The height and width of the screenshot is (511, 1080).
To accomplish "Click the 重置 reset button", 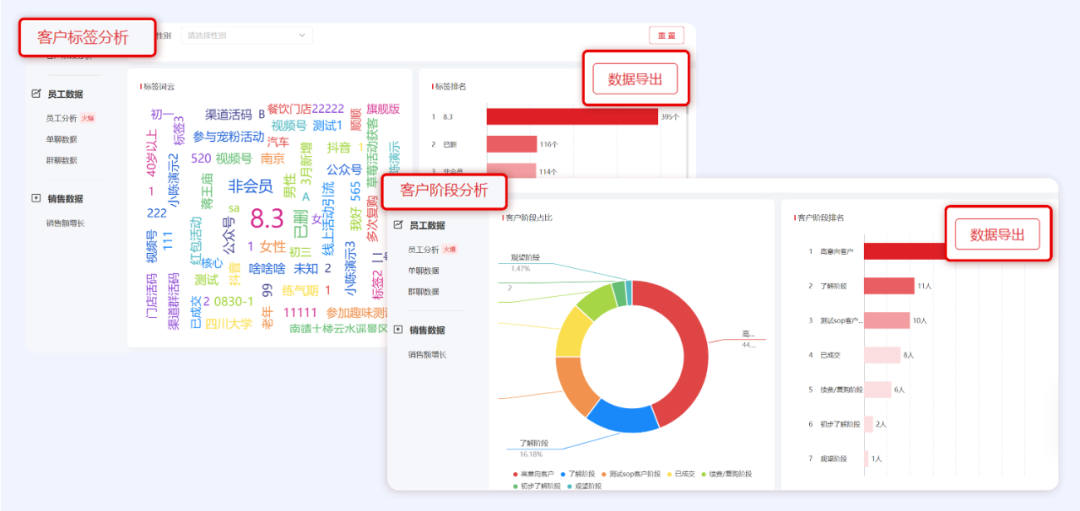I will [x=666, y=35].
